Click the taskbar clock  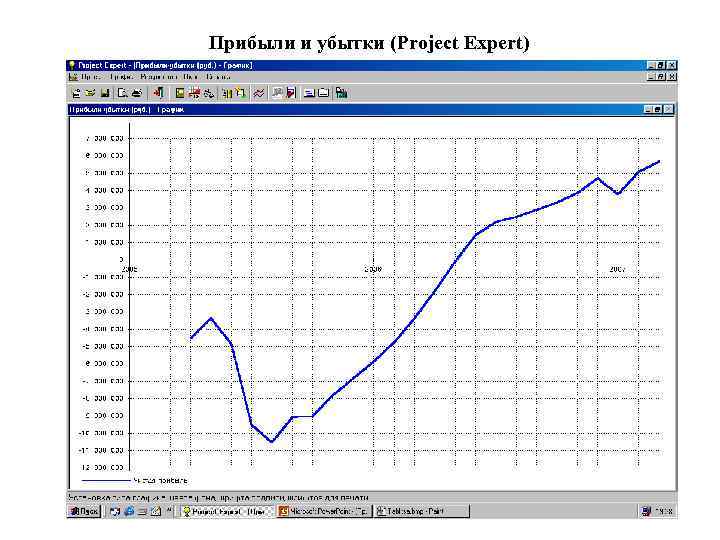[664, 511]
